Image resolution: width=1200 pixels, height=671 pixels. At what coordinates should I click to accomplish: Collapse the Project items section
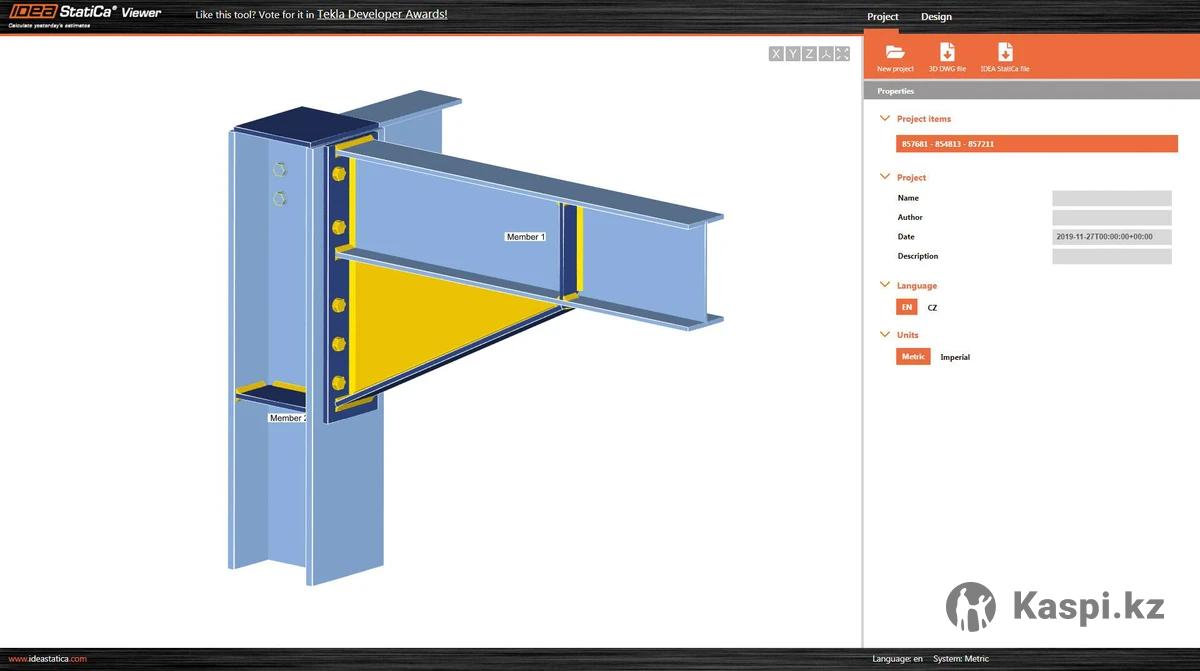pos(884,119)
